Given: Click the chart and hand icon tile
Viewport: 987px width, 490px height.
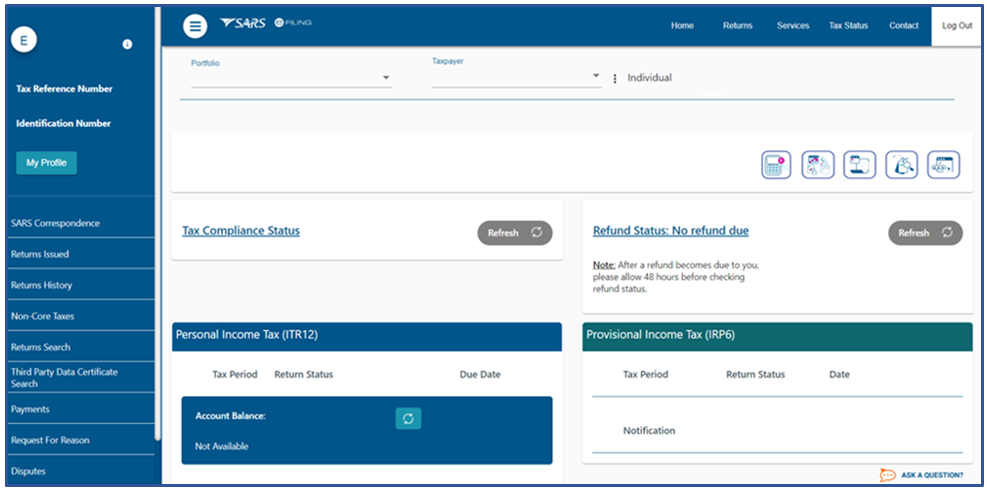Looking at the screenshot, I should point(818,165).
